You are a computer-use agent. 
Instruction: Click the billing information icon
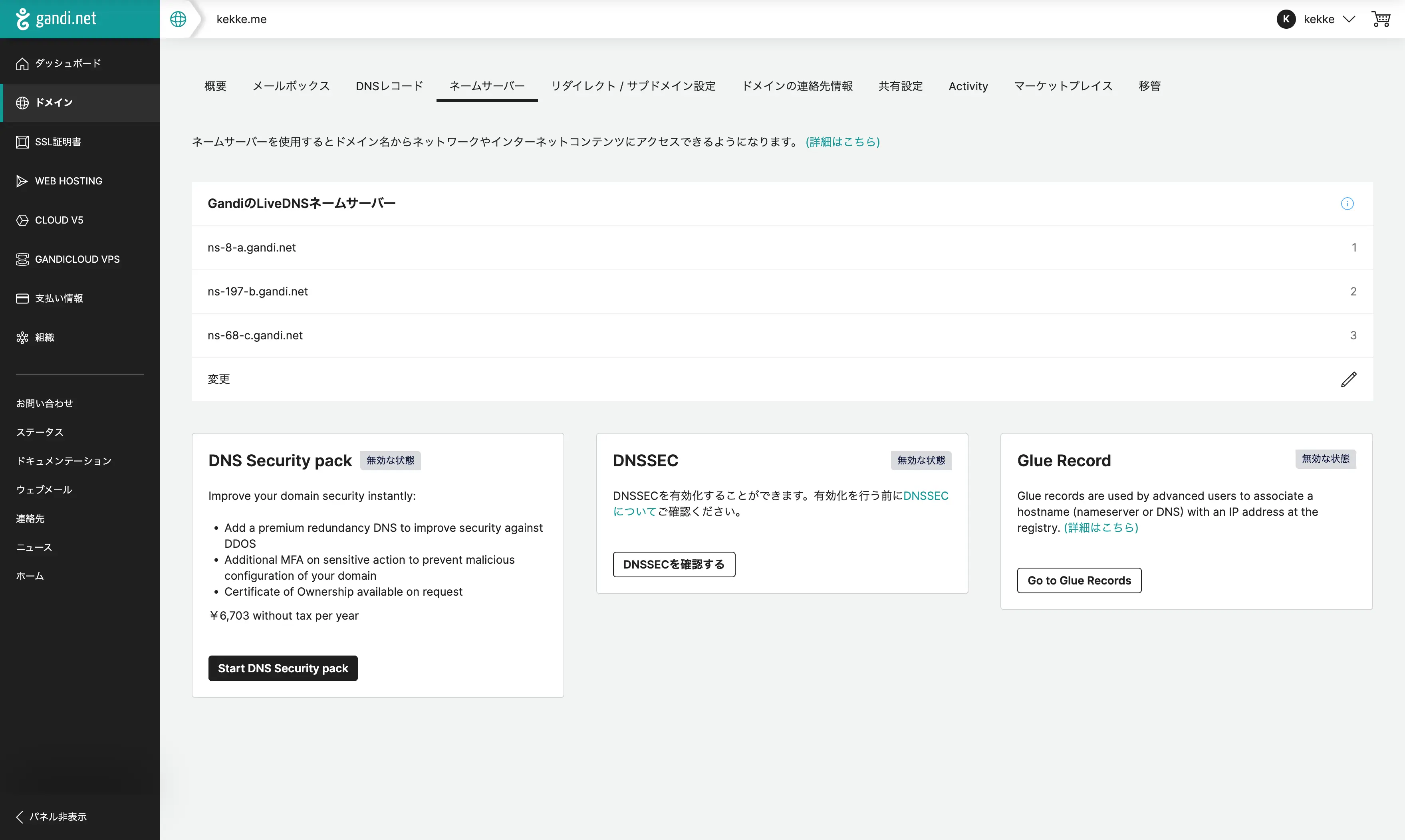(x=22, y=297)
